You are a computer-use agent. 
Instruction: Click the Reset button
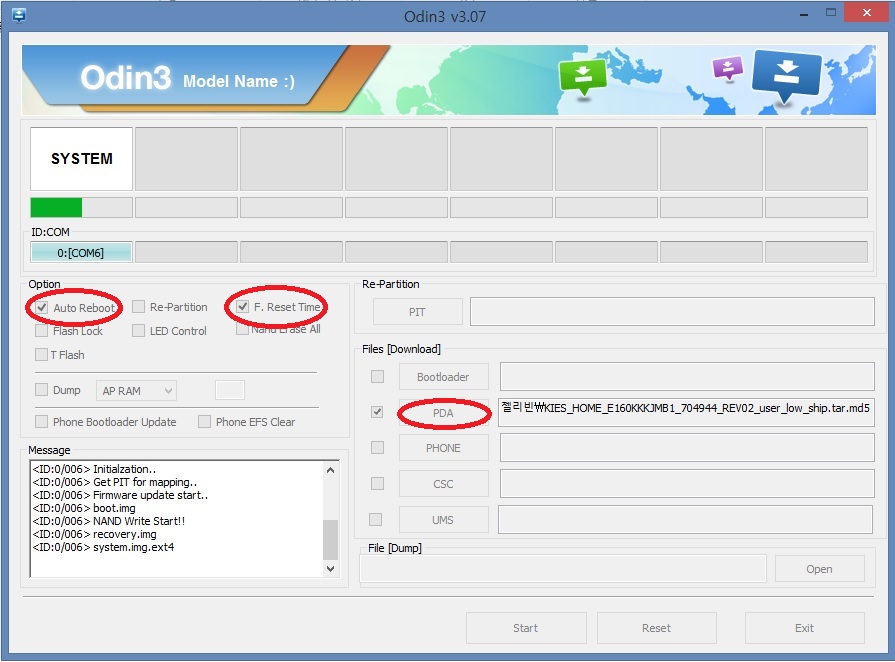(x=656, y=628)
